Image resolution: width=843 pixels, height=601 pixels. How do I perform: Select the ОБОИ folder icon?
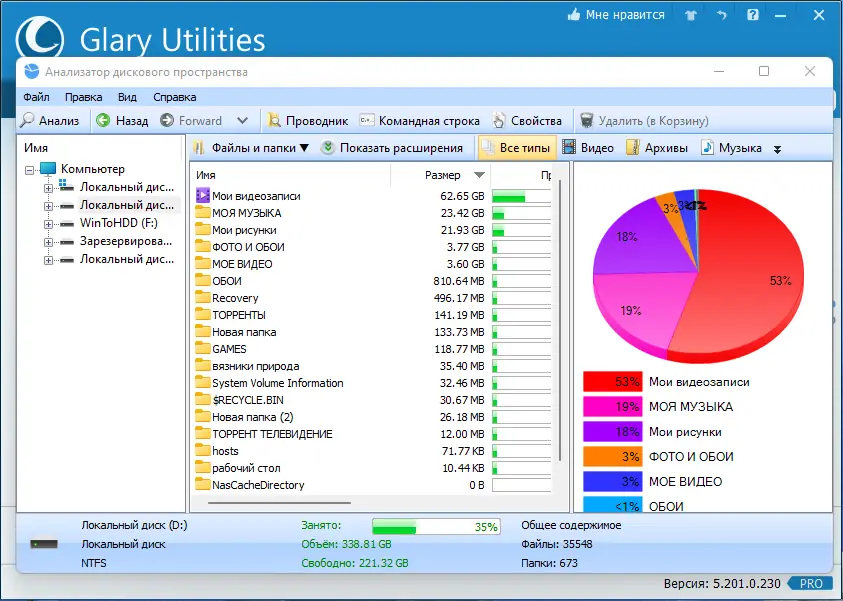coord(203,281)
